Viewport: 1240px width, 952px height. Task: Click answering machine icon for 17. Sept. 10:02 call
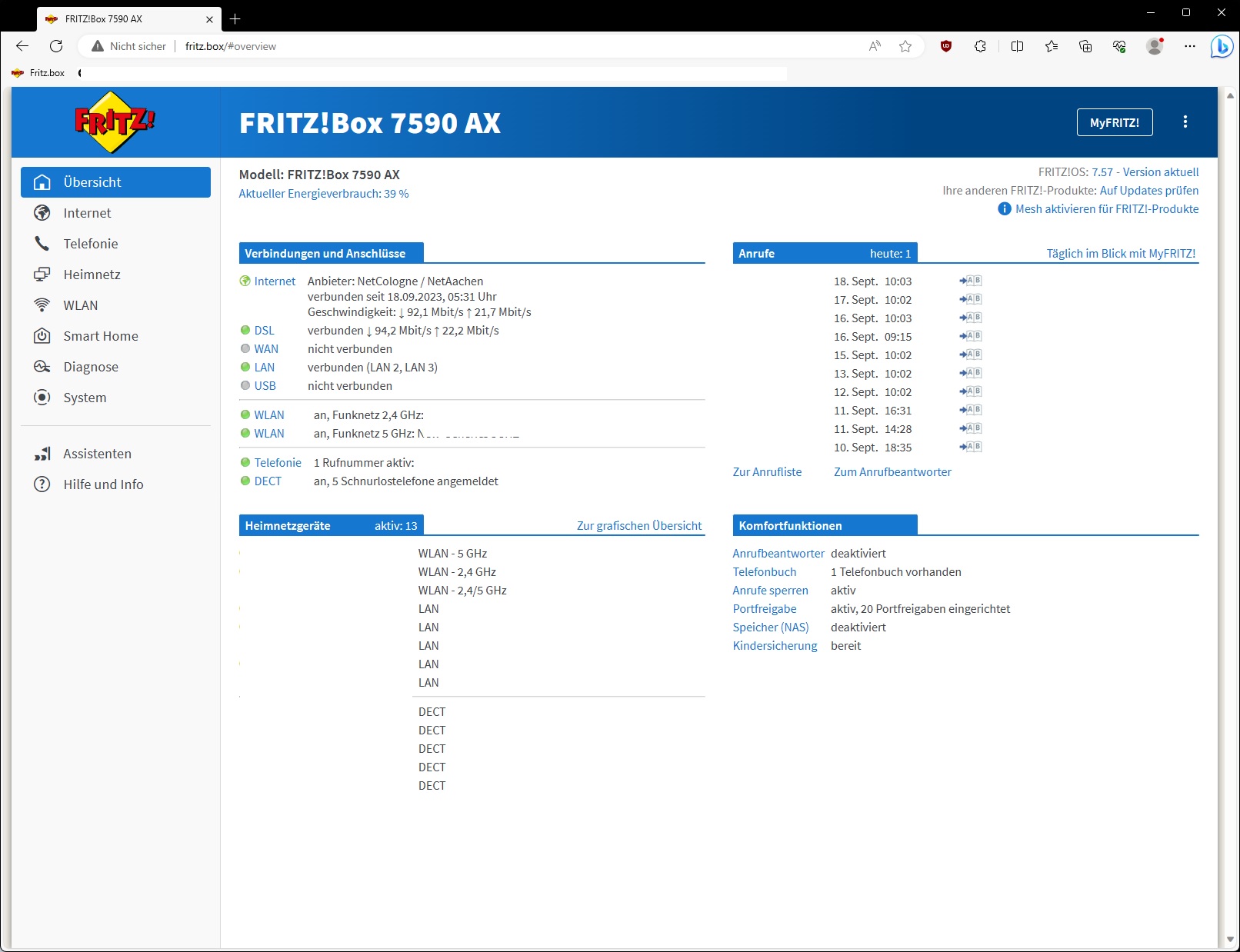[x=971, y=299]
